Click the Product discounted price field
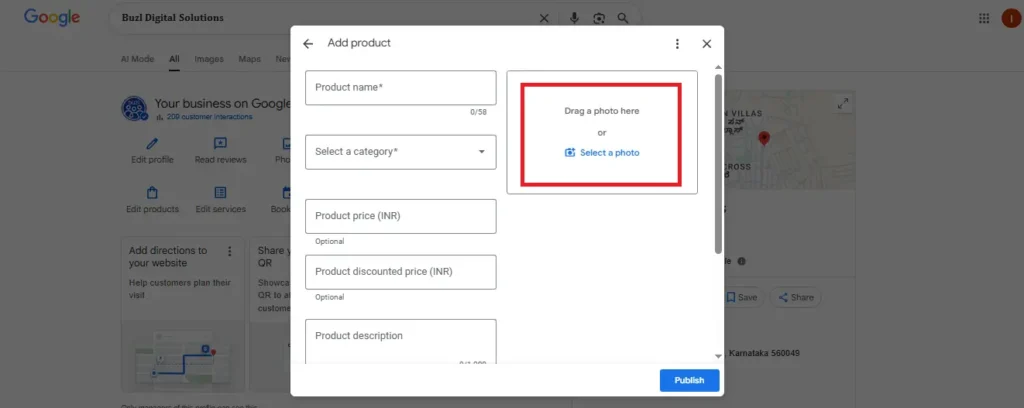1024x408 pixels. [x=400, y=272]
